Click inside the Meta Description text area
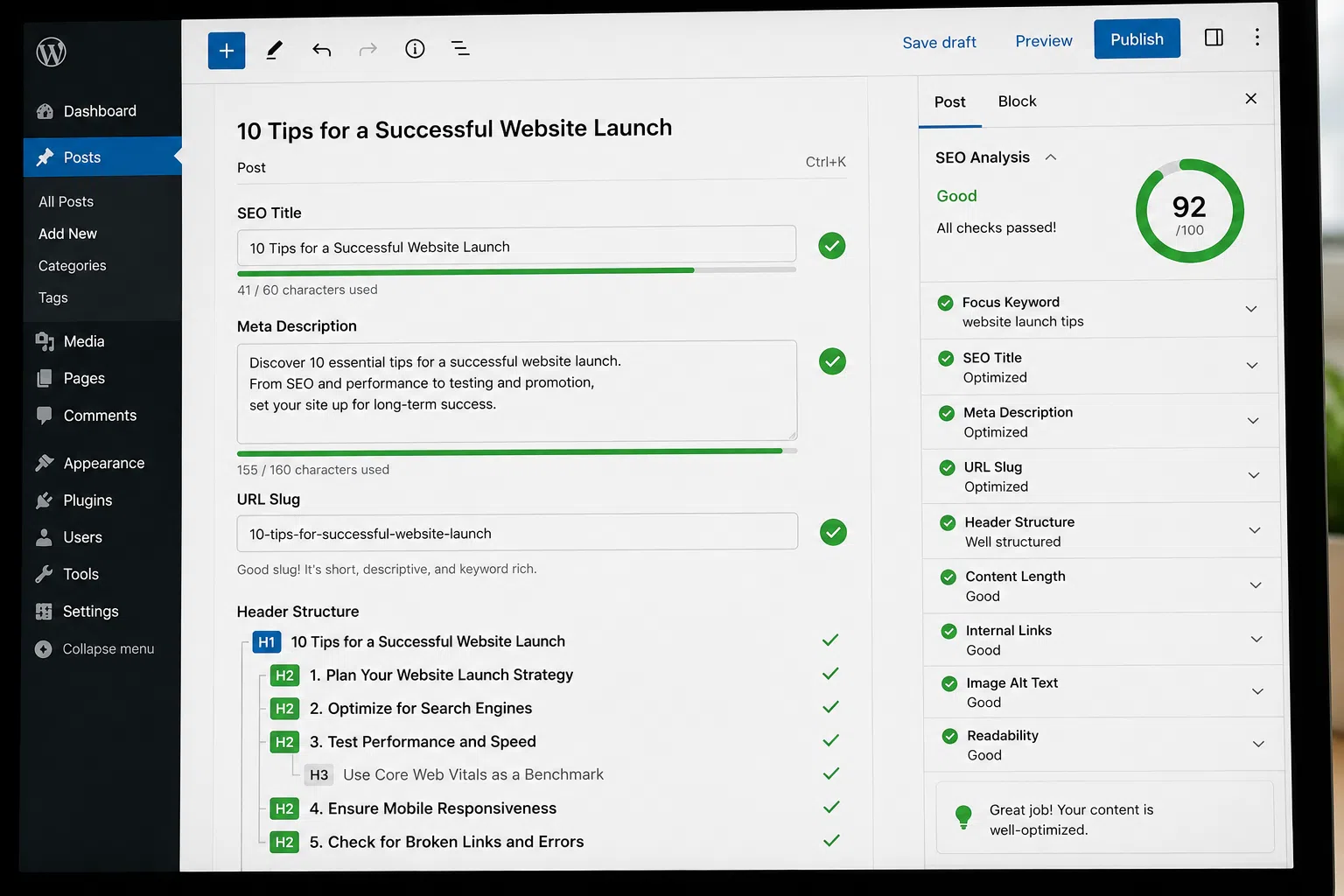Screen dimensions: 1344x896 pos(516,391)
